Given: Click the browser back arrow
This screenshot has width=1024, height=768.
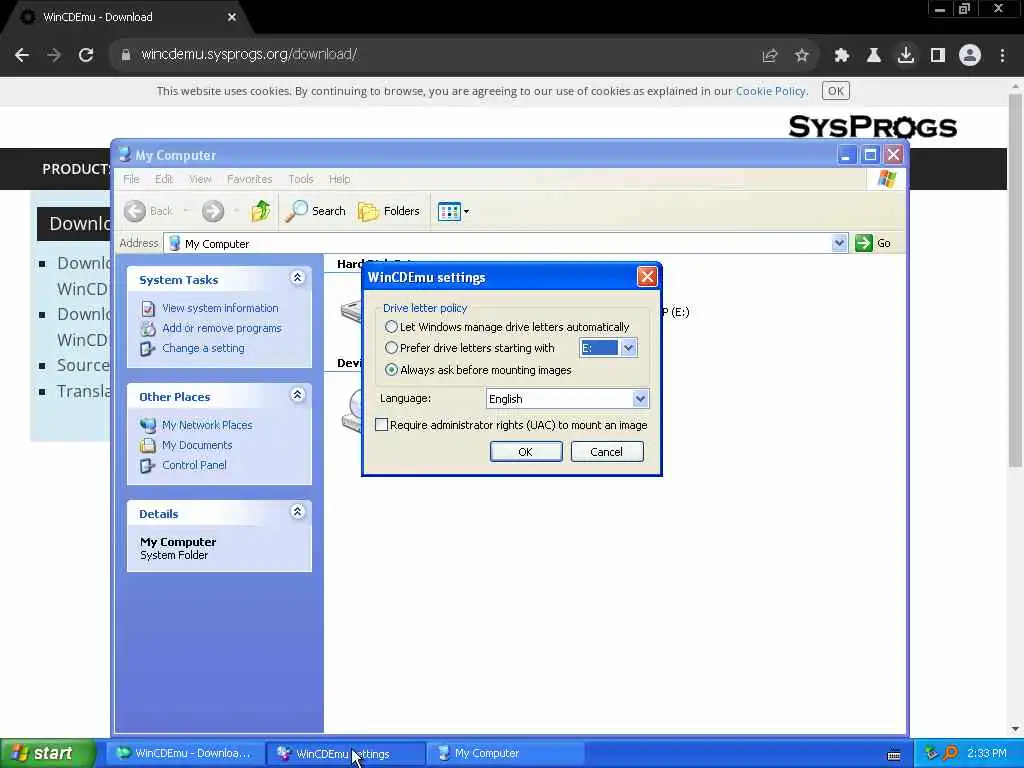Looking at the screenshot, I should pos(22,55).
